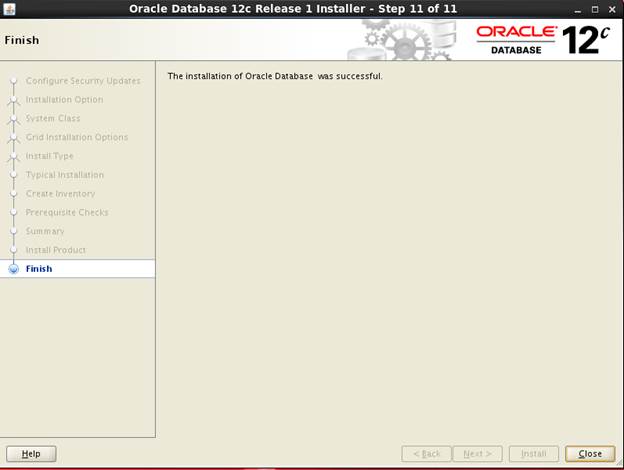Screen dimensions: 624x470
Task: Click the Finish page heading
Action: point(22,40)
